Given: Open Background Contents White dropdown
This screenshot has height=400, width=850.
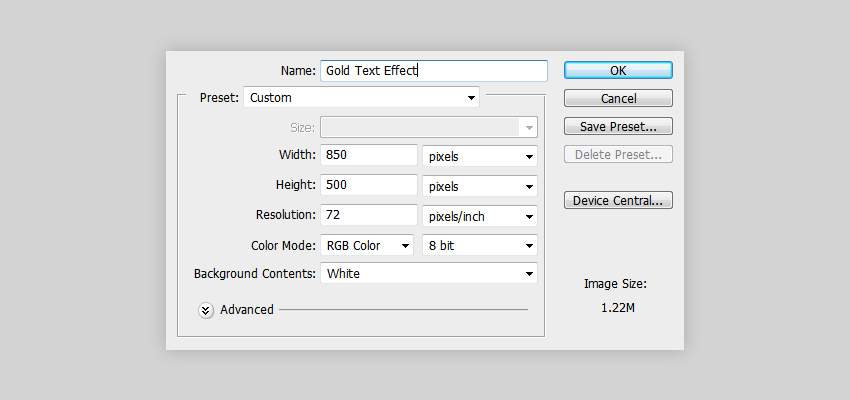Looking at the screenshot, I should point(429,273).
